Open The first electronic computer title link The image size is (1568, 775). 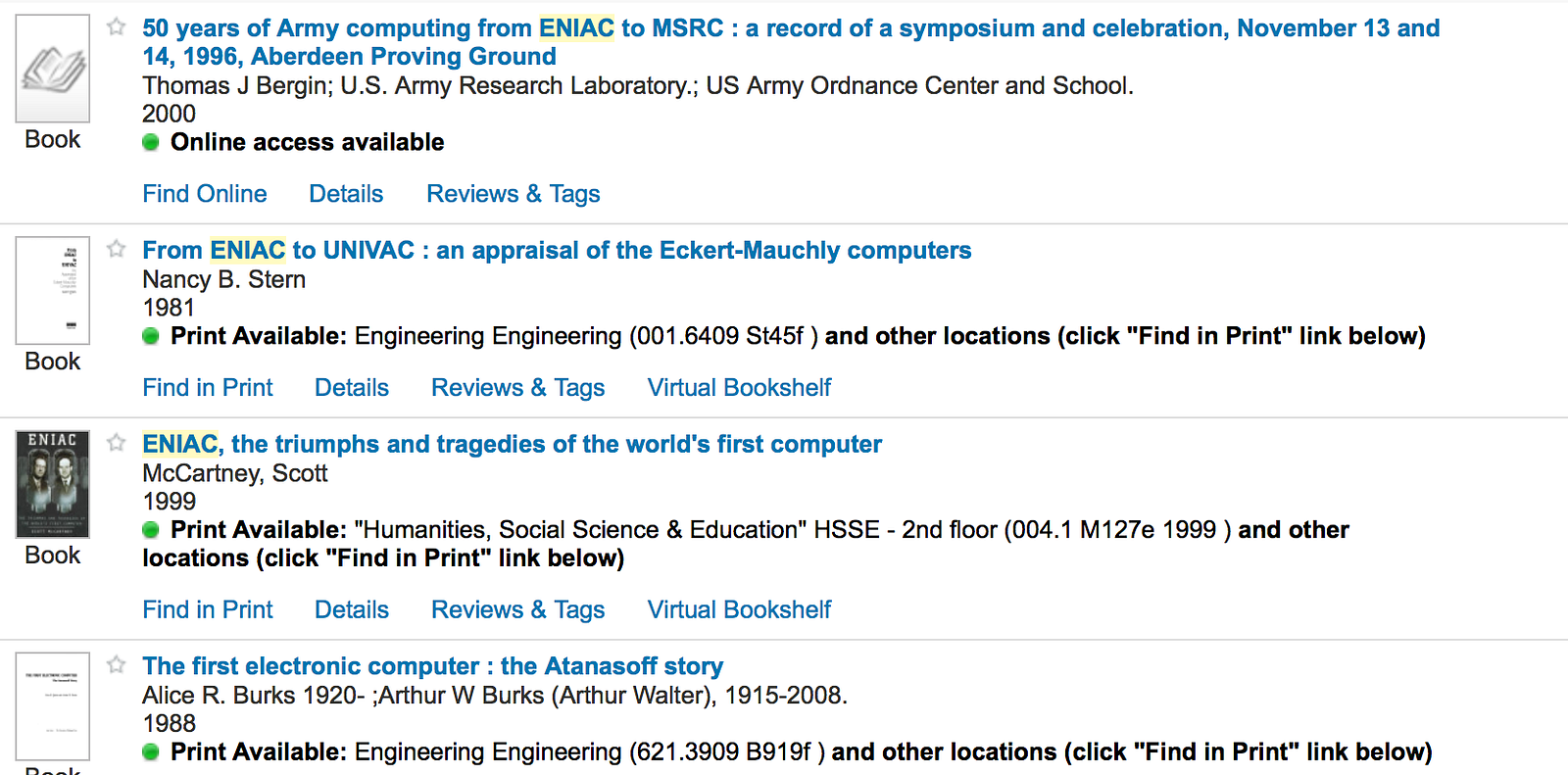pyautogui.click(x=432, y=666)
